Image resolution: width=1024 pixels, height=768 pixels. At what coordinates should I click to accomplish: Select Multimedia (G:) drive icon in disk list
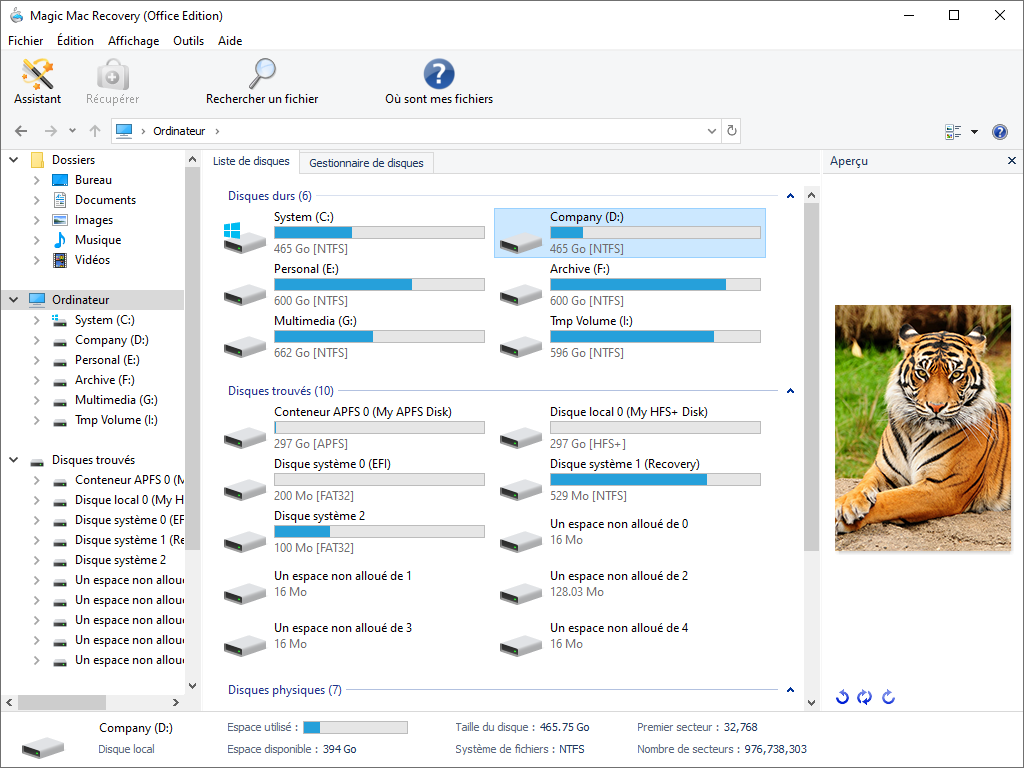coord(244,347)
